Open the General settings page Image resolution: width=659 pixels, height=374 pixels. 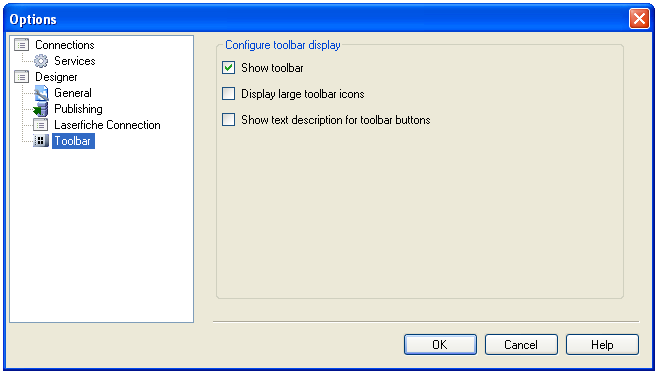click(73, 93)
